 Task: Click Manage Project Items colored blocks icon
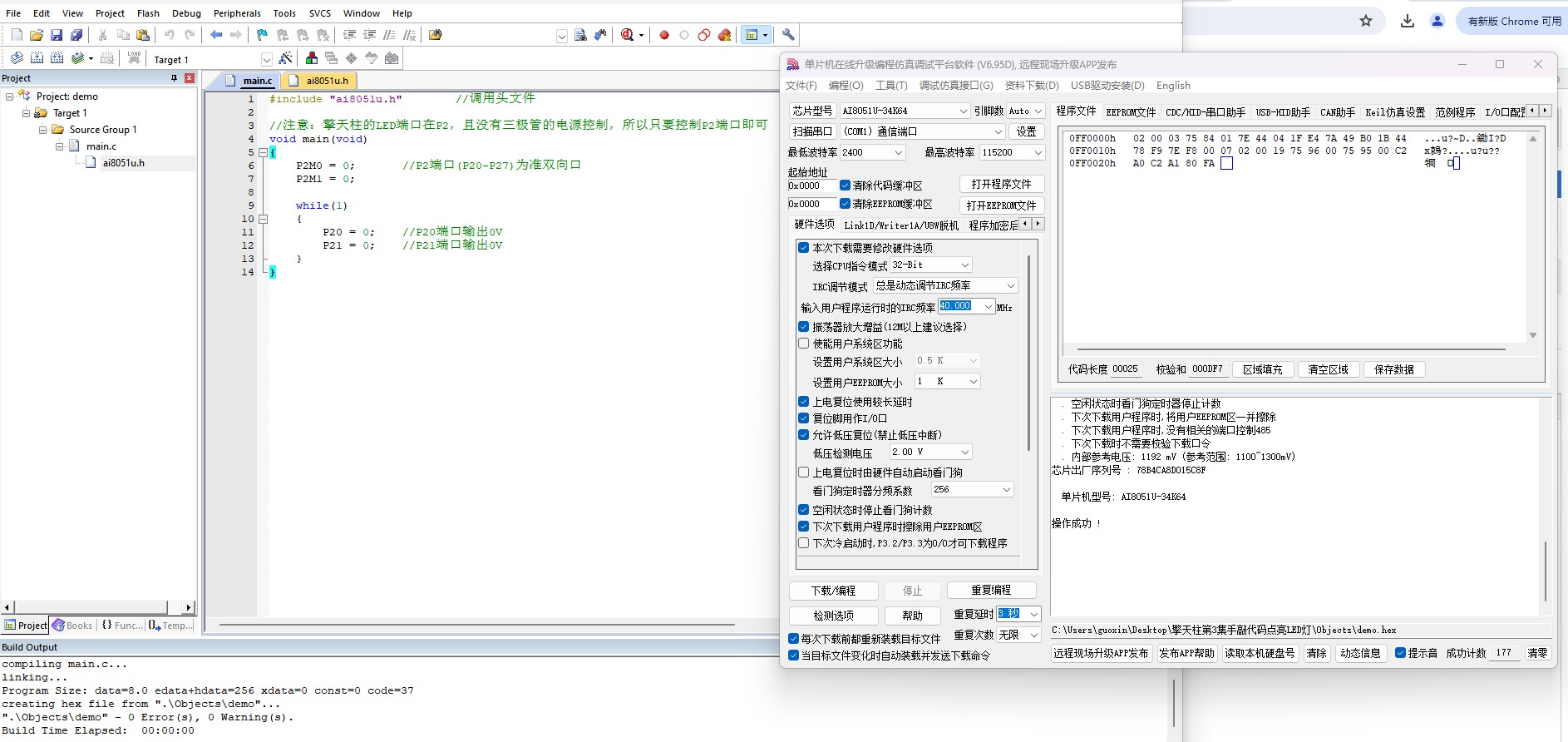(x=312, y=58)
